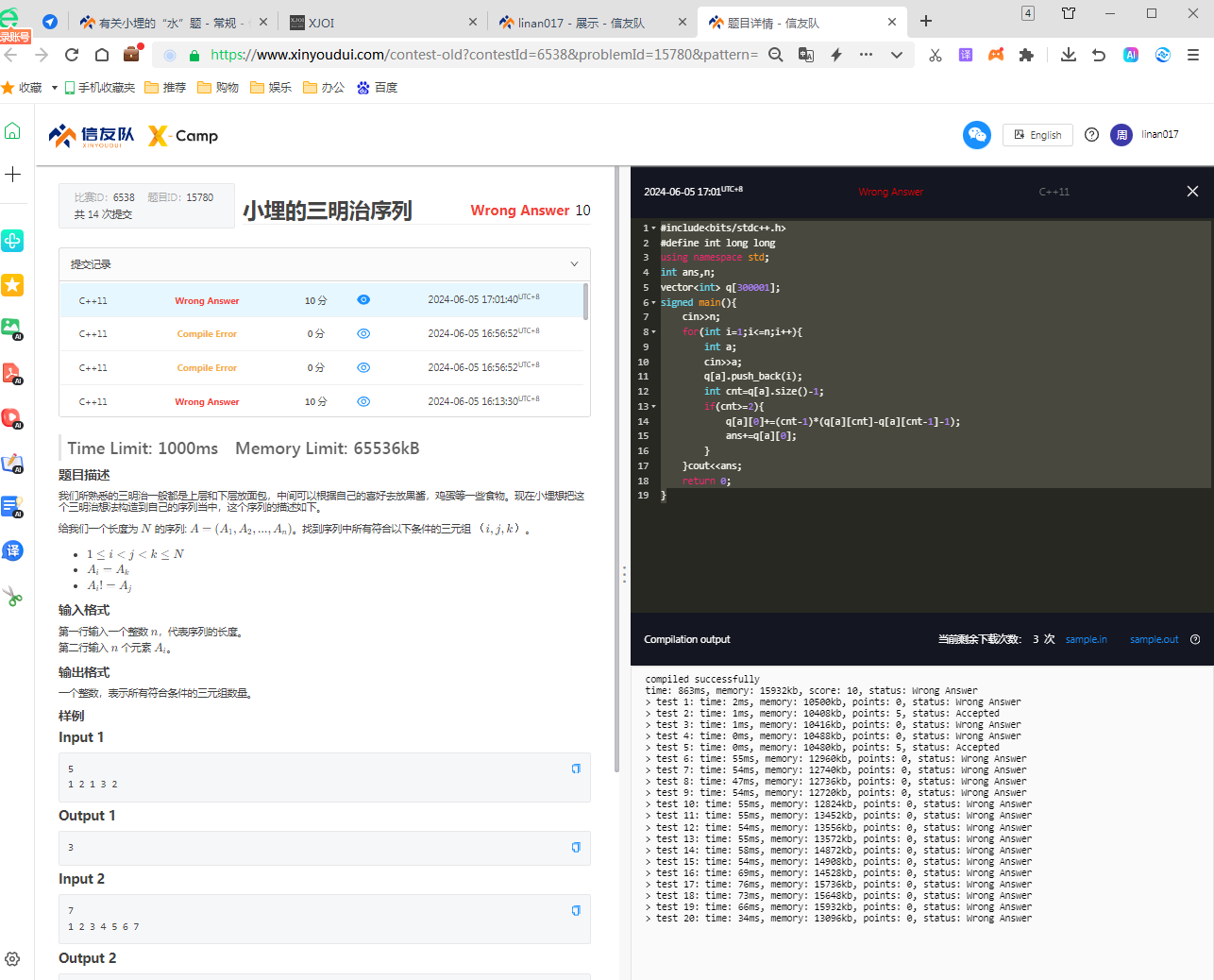
Task: Download the sample.in file
Action: point(1086,639)
